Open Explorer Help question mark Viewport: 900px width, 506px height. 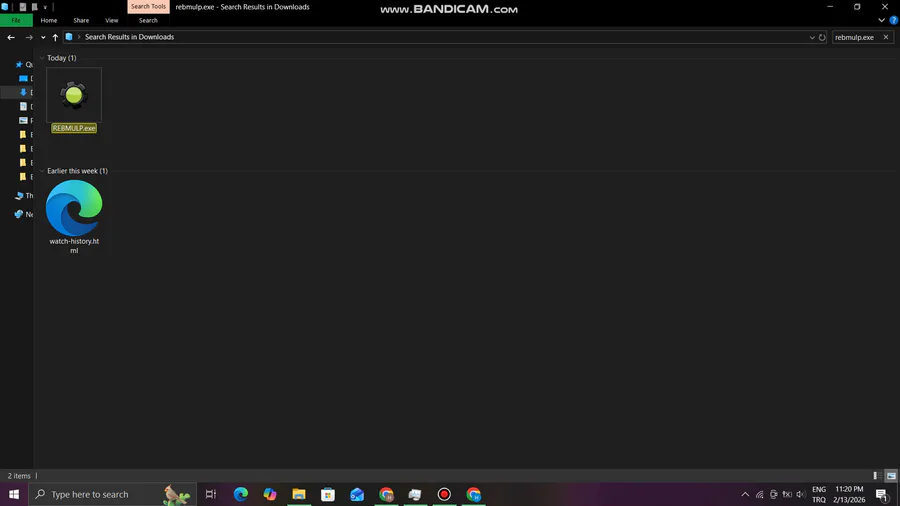click(893, 20)
